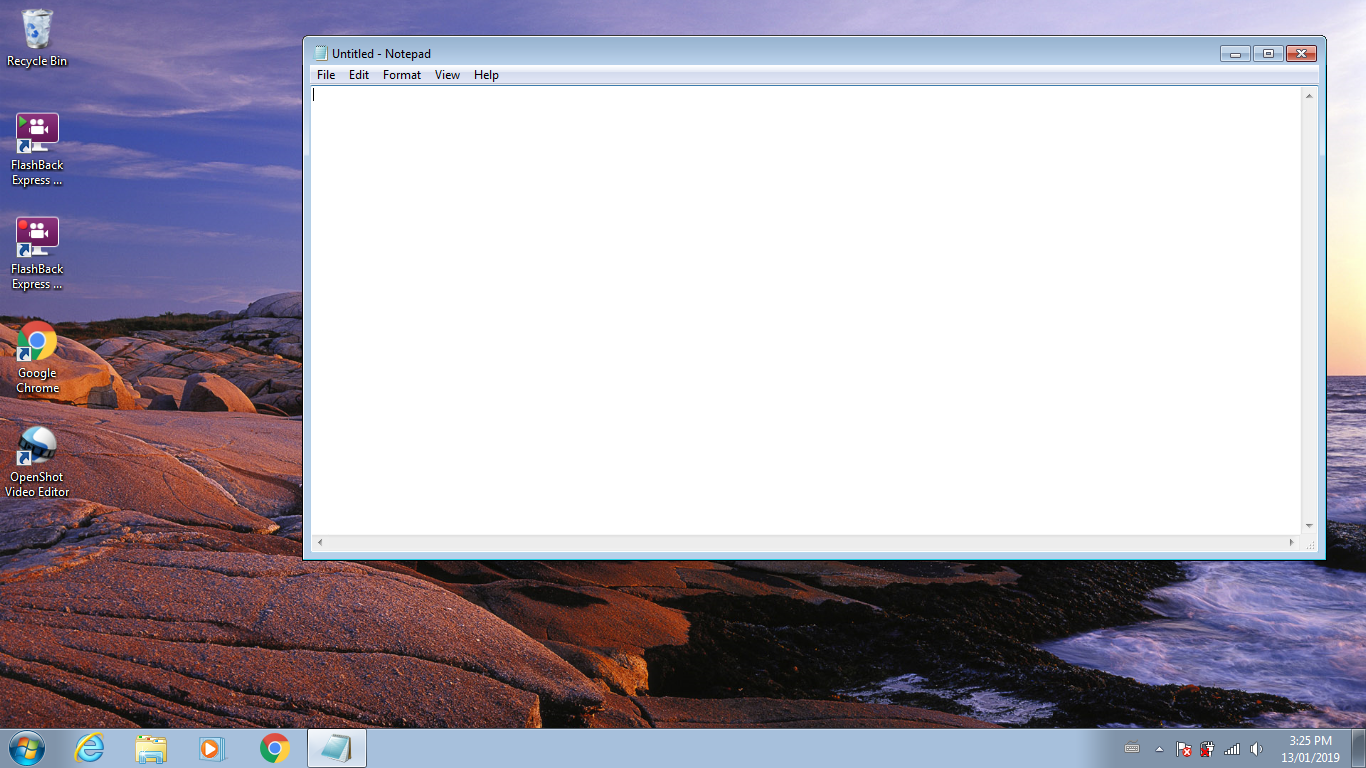Click the network signal icon in the tray
Screen dimensions: 1366x768
1230,748
